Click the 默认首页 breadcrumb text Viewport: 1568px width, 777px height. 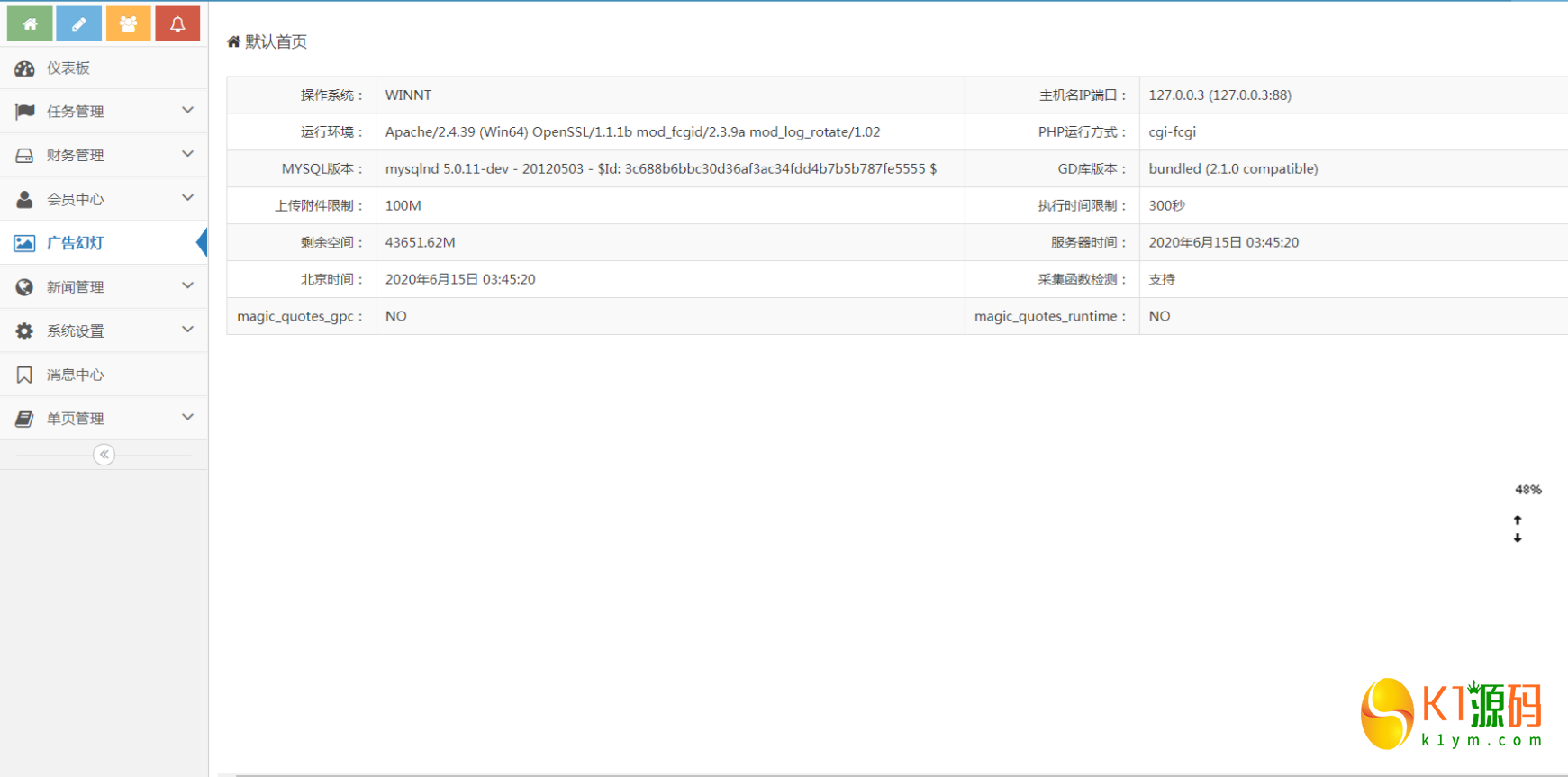(276, 41)
